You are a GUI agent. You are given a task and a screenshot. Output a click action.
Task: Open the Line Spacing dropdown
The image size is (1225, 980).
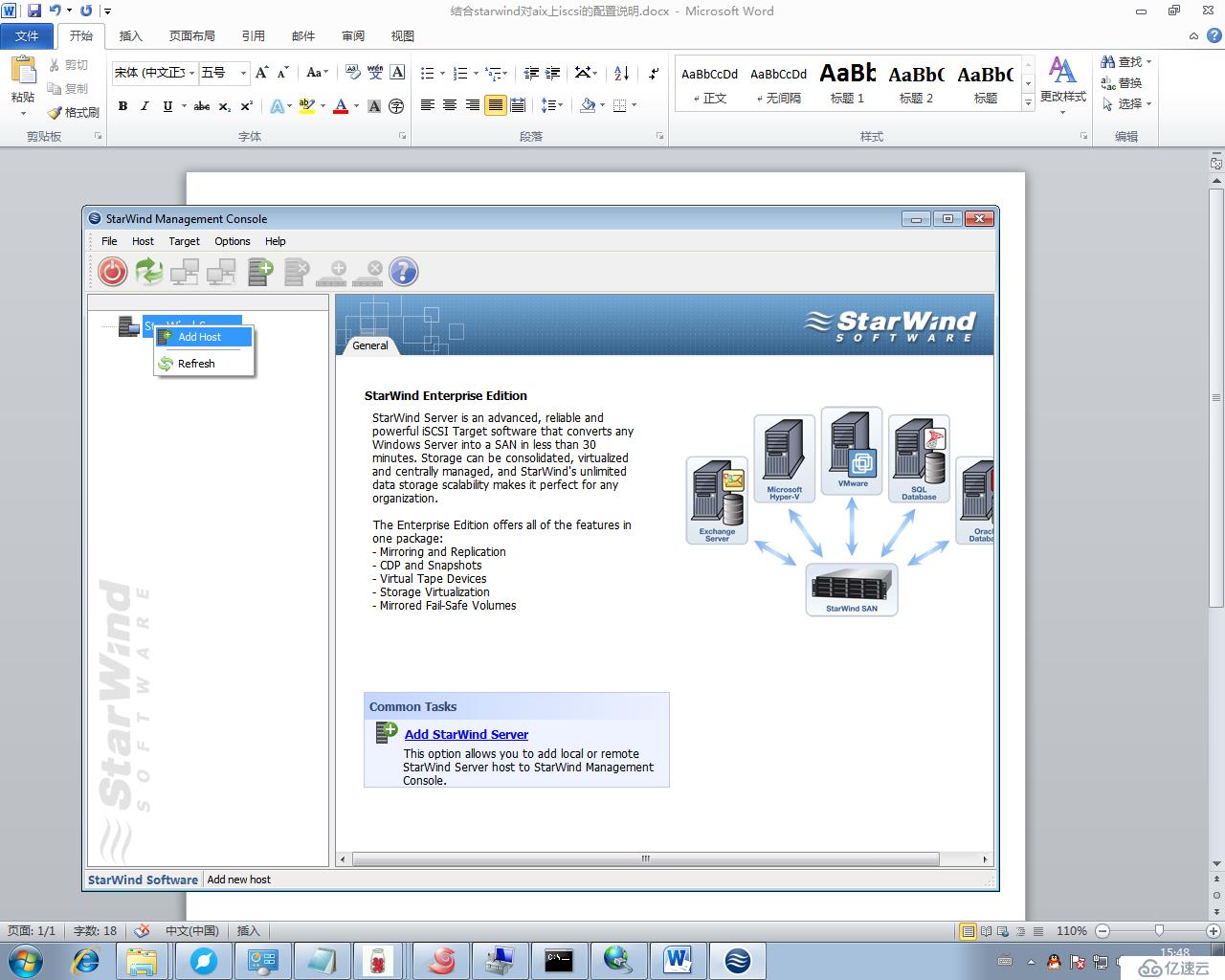click(x=551, y=105)
